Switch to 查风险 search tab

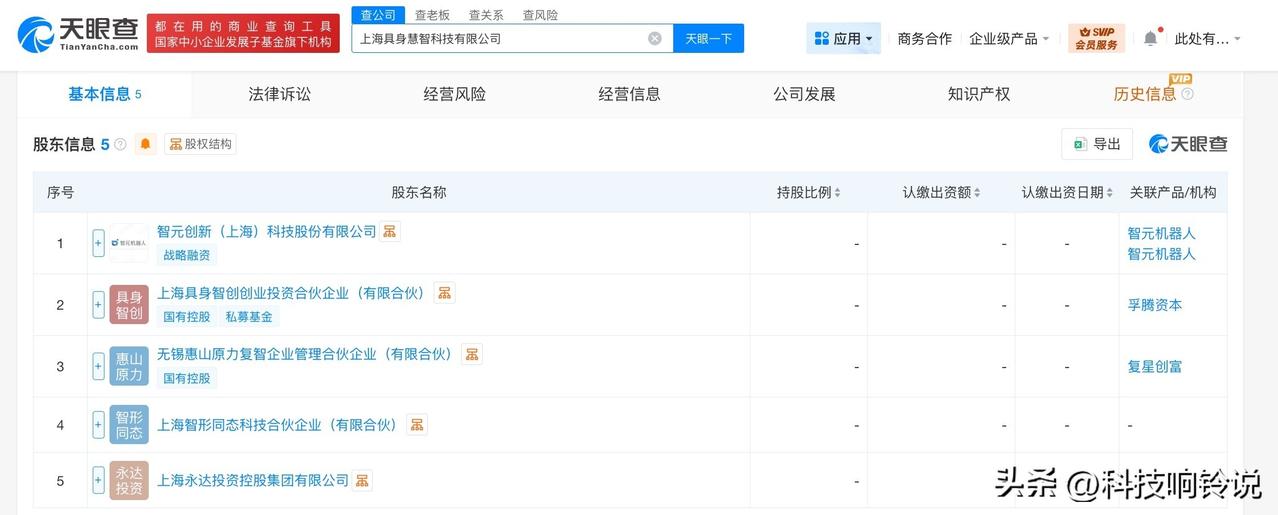(540, 15)
